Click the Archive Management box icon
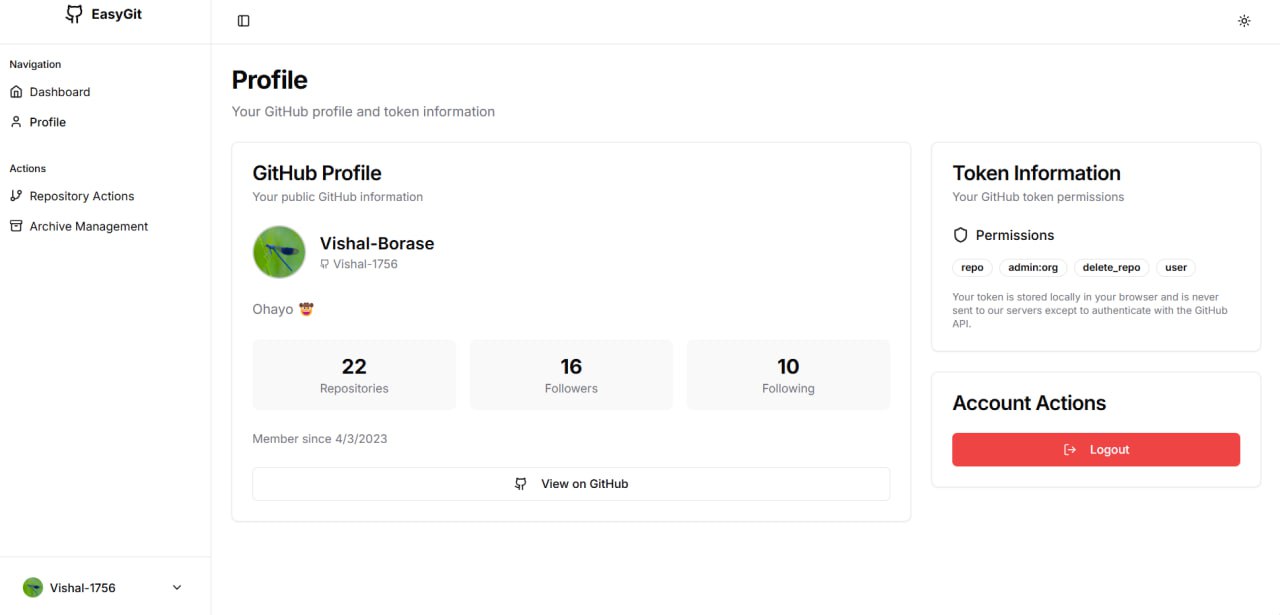This screenshot has height=615, width=1280. click(16, 226)
